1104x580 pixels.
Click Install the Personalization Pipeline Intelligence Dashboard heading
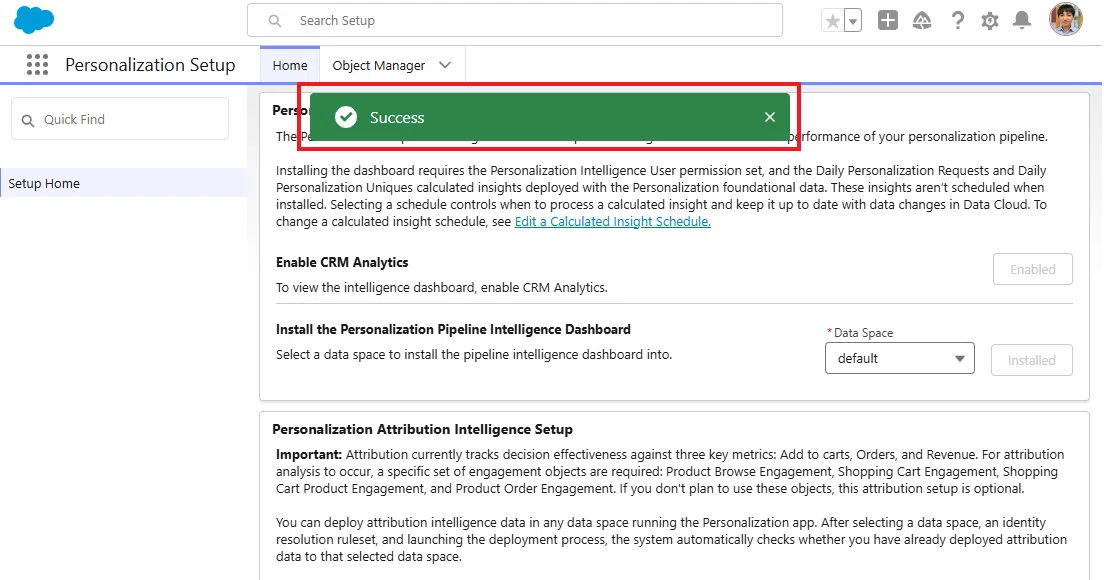click(x=453, y=329)
